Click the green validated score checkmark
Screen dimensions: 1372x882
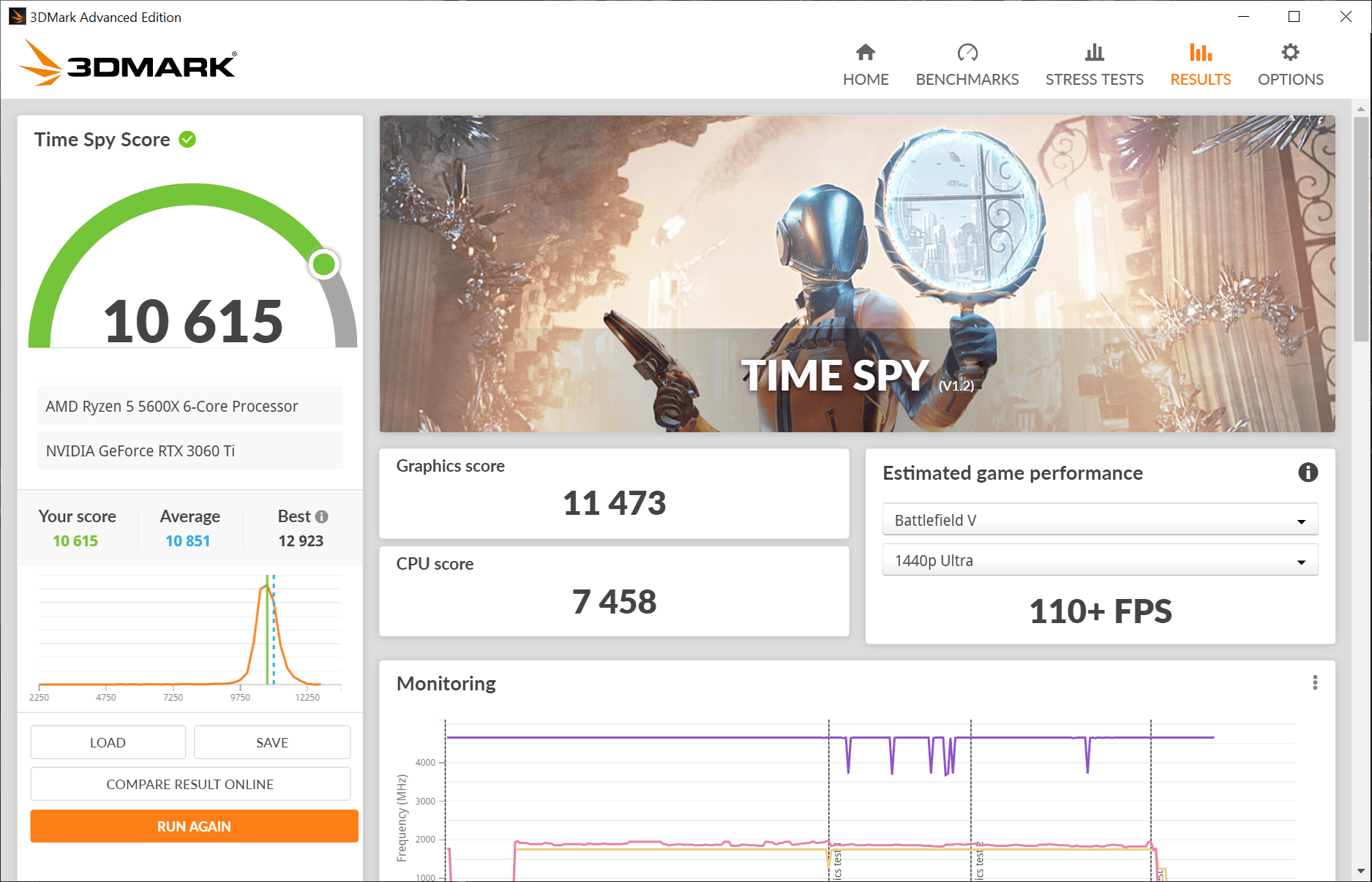tap(187, 140)
